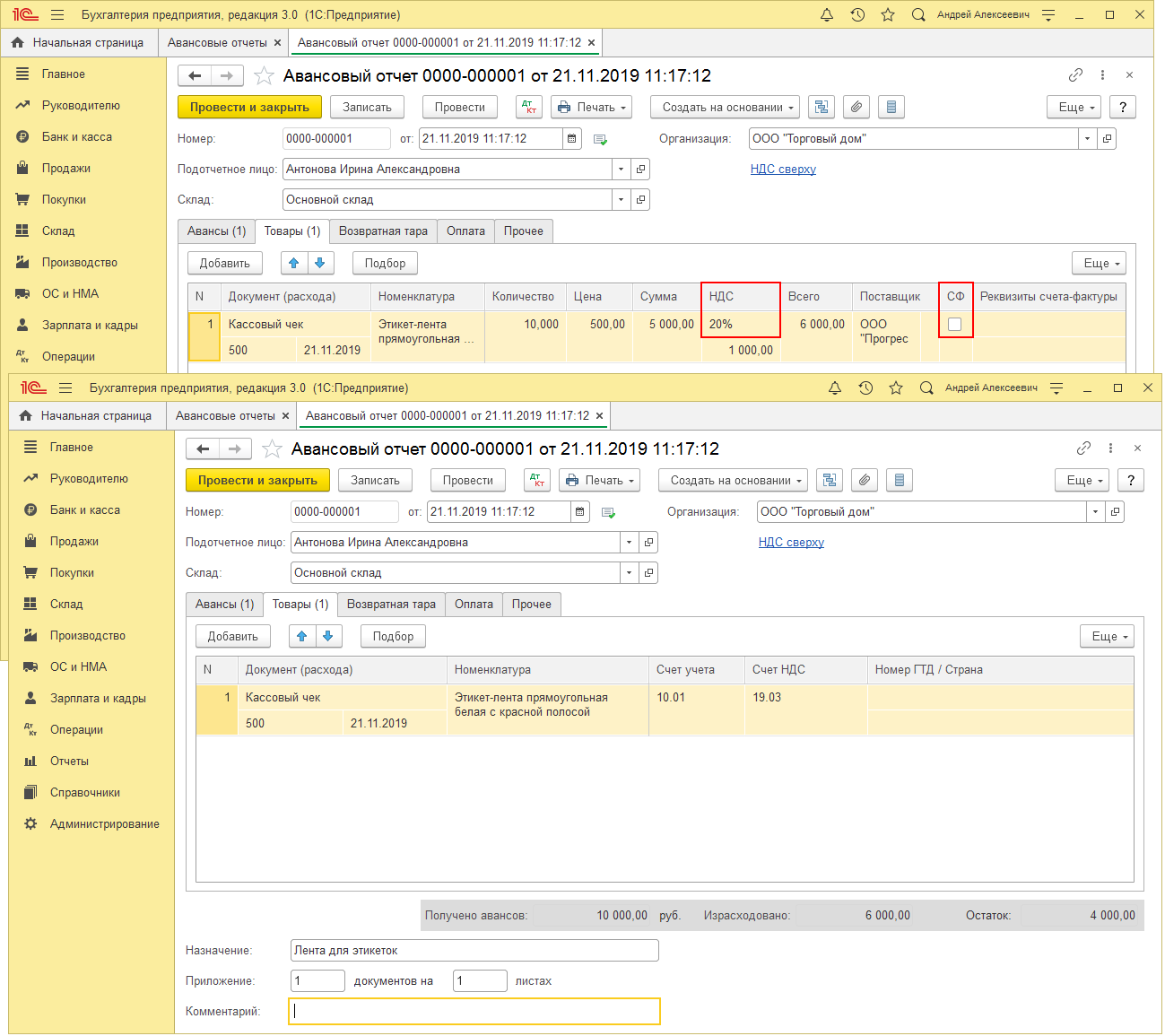Open Подотчетное лицо card icon in front window
Image resolution: width=1165 pixels, height=1036 pixels.
point(648,542)
